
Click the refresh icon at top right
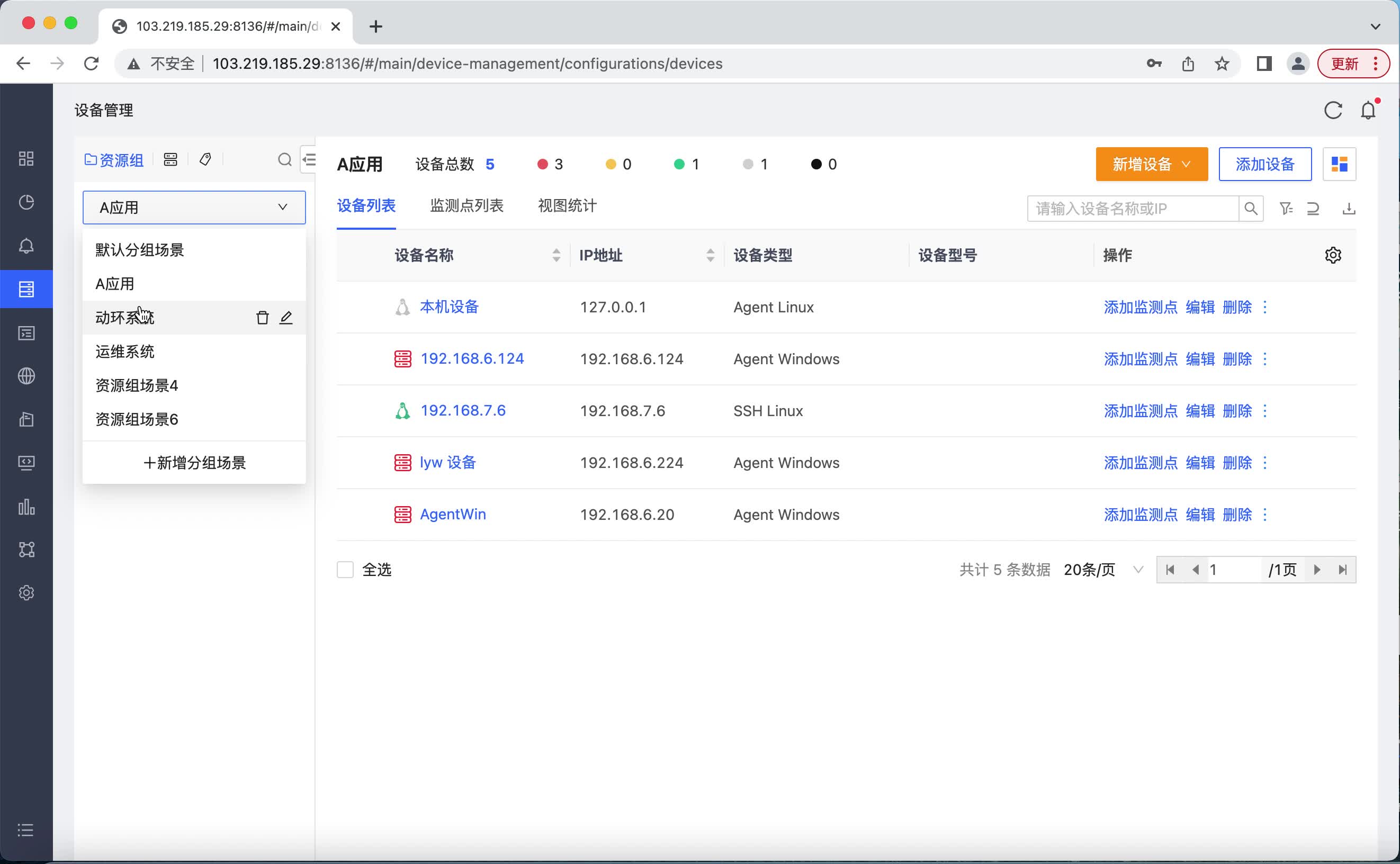[x=1334, y=110]
